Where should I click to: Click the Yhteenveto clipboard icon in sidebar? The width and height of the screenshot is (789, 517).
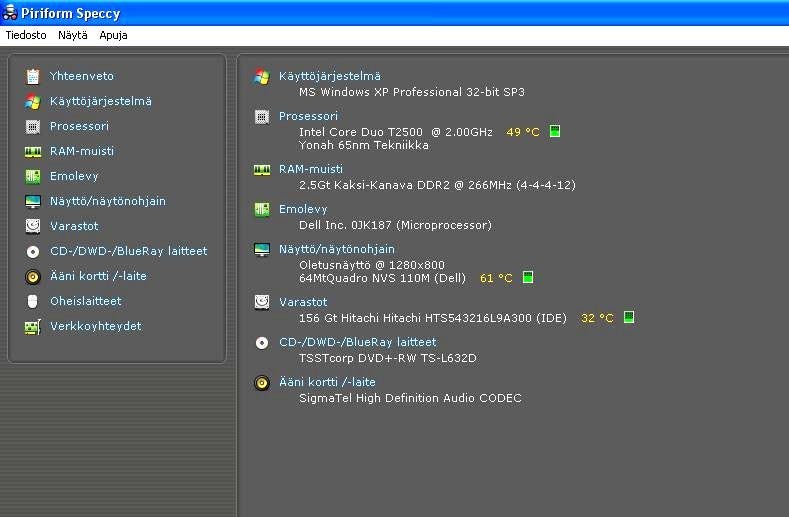click(x=33, y=76)
